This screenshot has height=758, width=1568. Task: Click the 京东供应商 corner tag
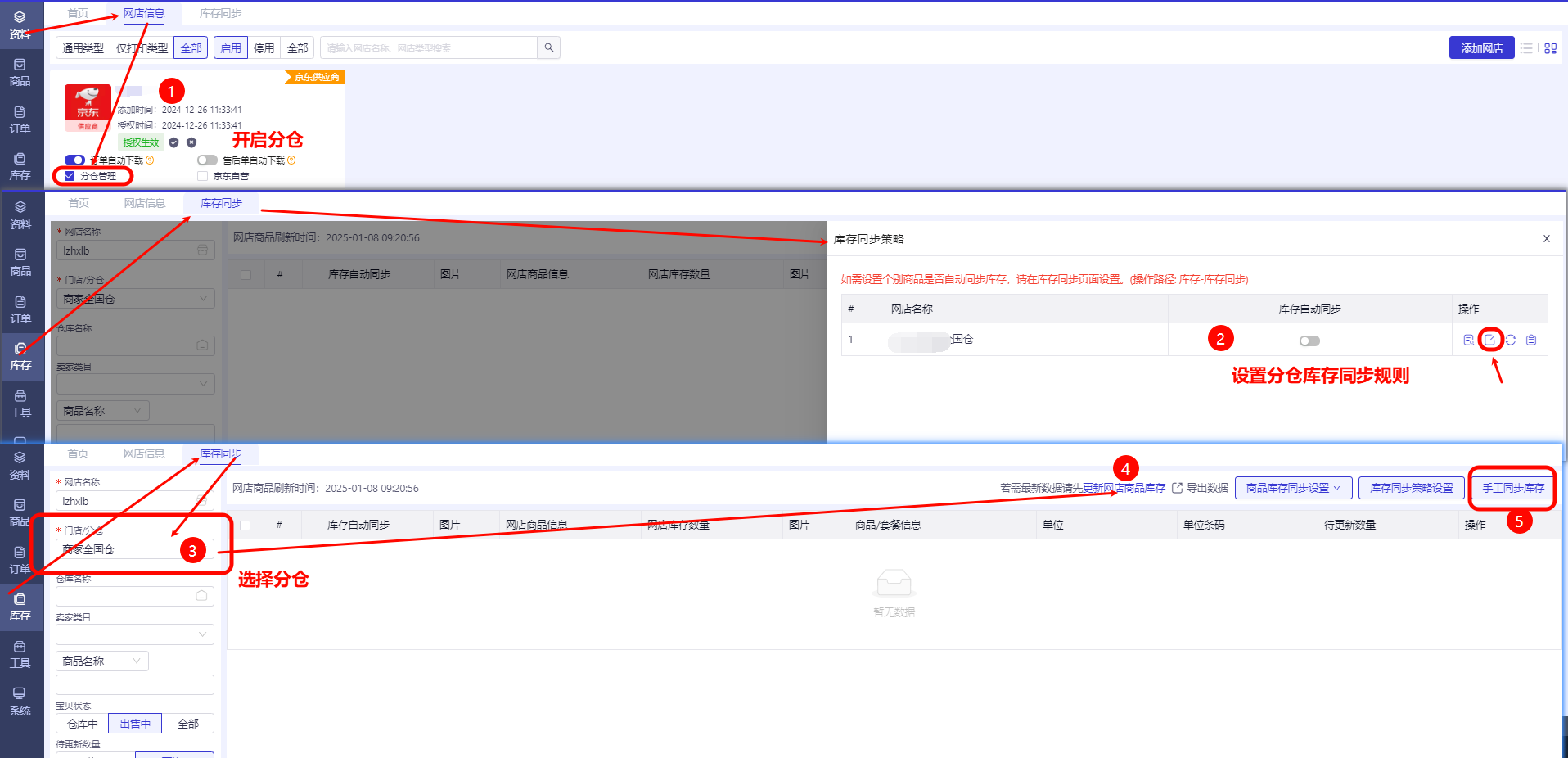click(316, 77)
